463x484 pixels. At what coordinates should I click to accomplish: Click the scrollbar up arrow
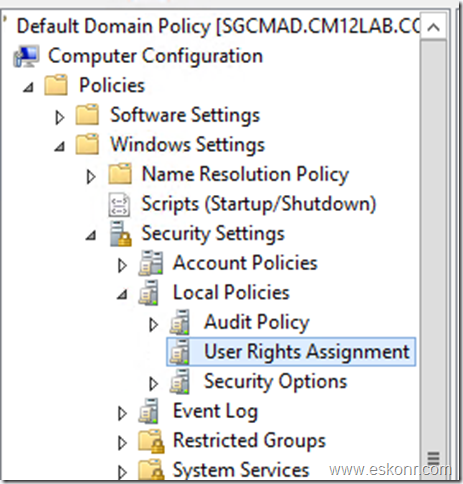(x=433, y=27)
